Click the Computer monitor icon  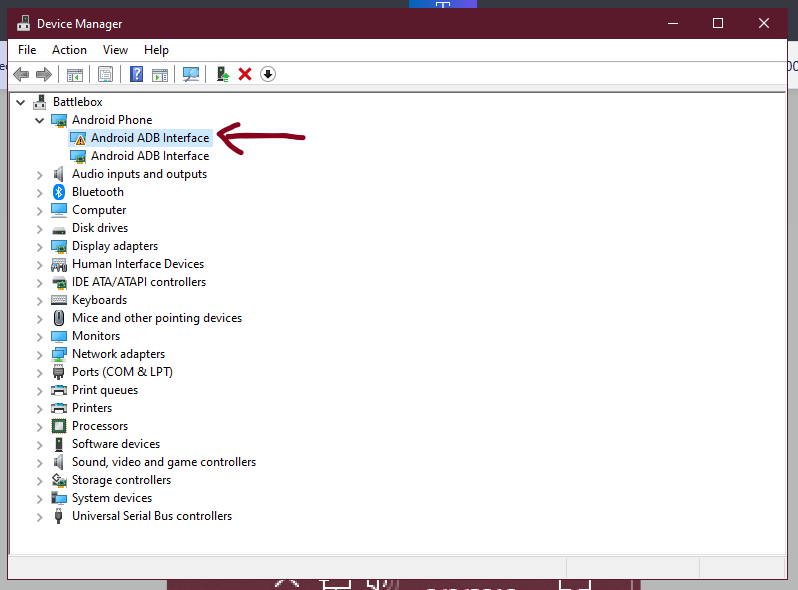point(59,210)
